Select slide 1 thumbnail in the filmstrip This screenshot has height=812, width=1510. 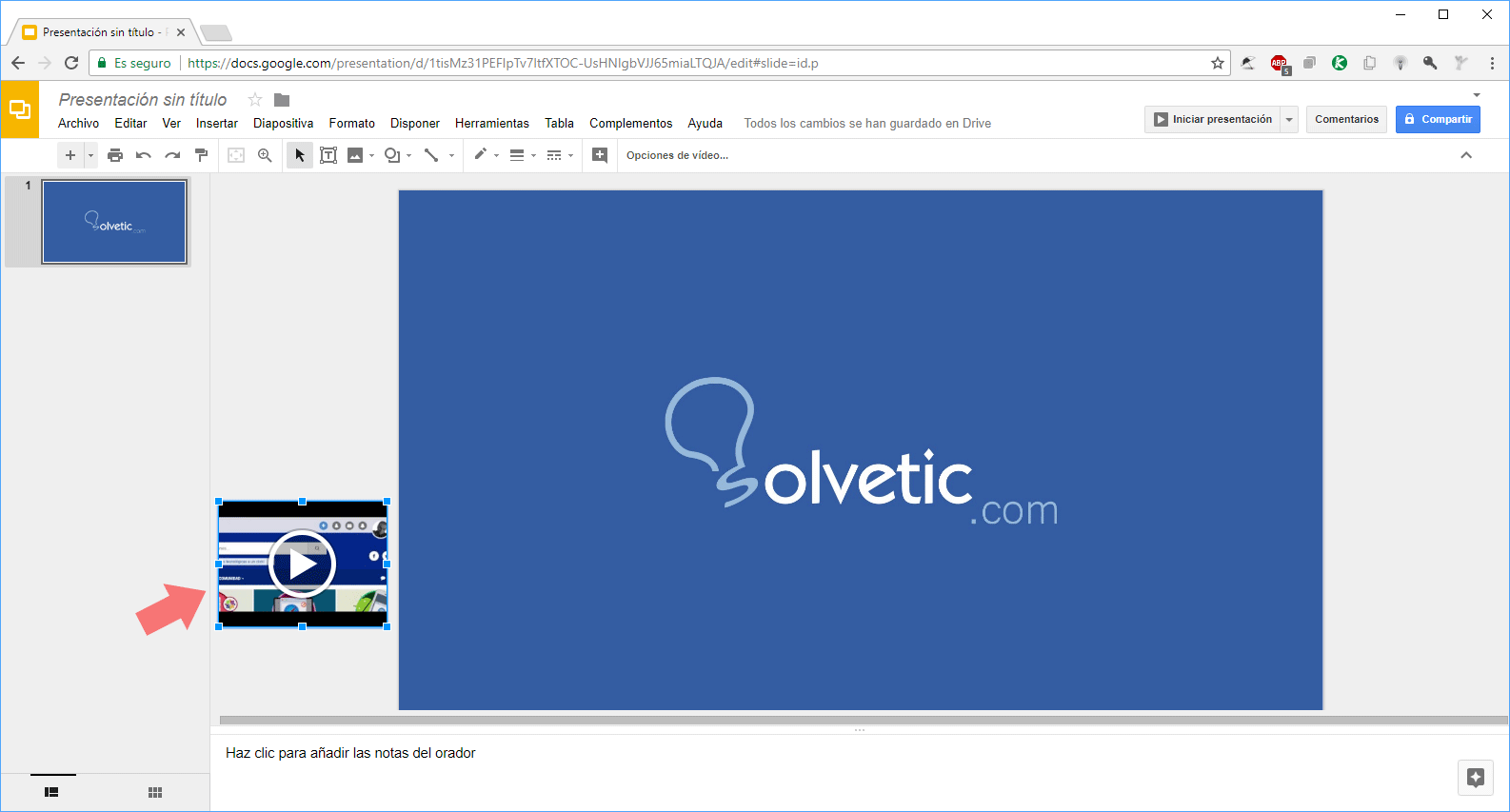click(x=114, y=222)
